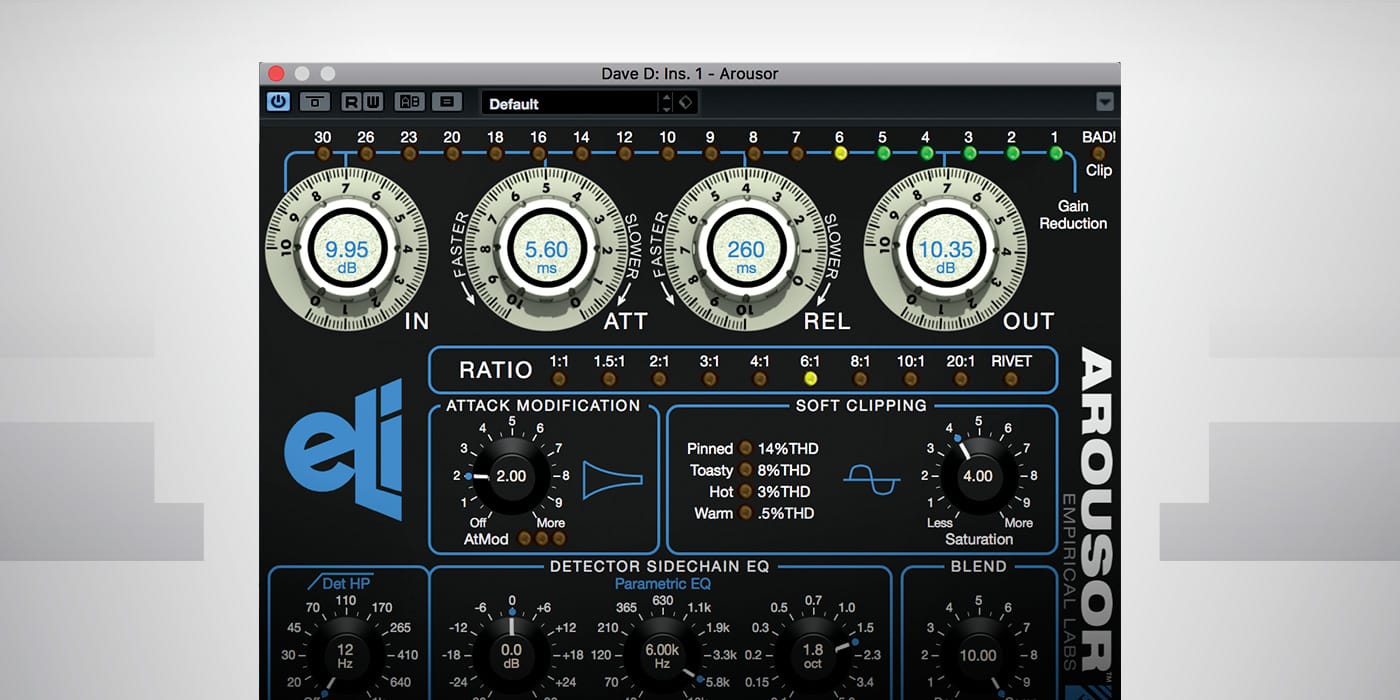1400x700 pixels.
Task: Switch between A/B settings
Action: (410, 102)
